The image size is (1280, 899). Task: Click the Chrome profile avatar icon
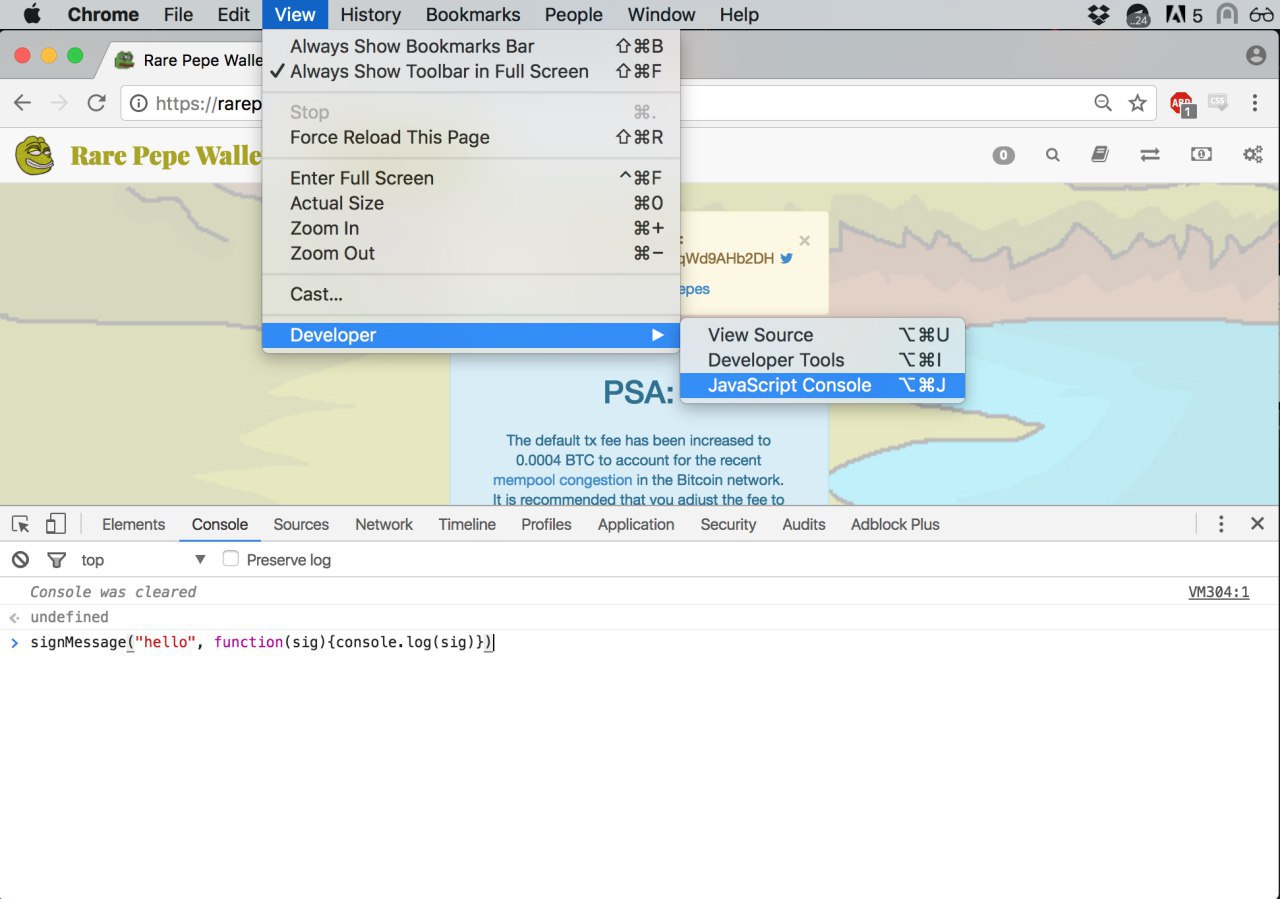point(1256,56)
